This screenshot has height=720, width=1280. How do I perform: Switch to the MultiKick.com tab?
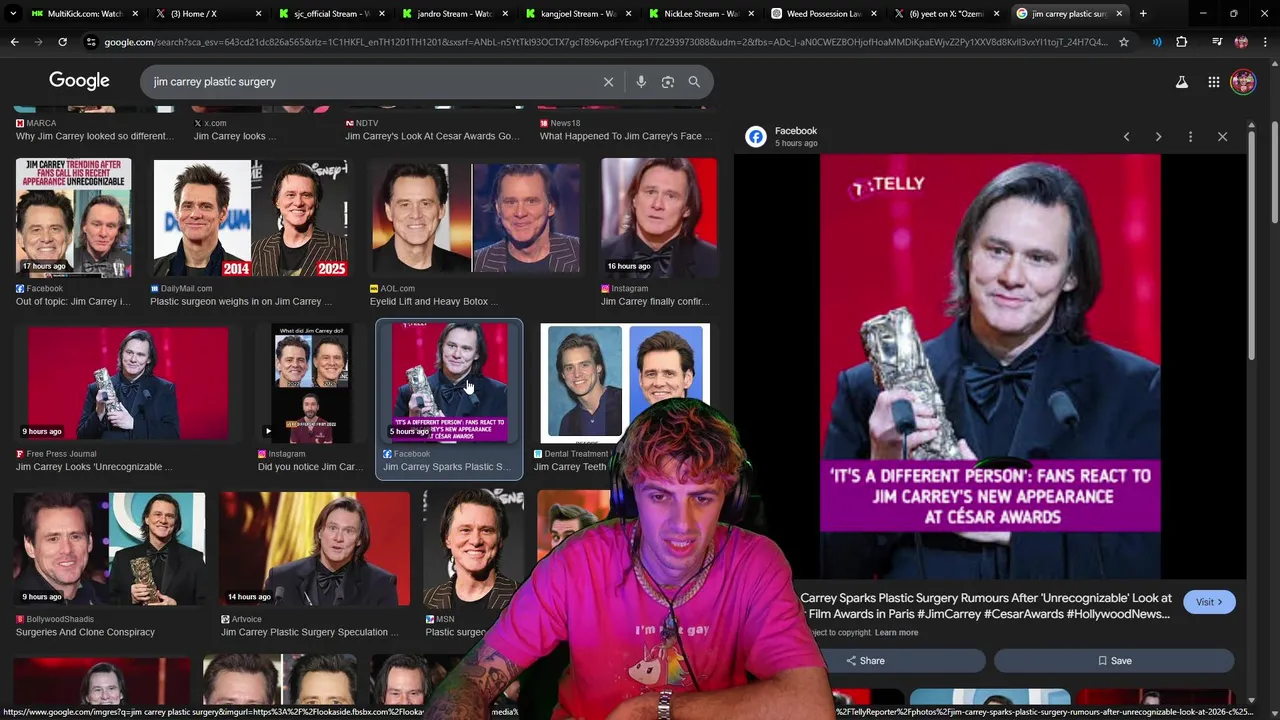click(x=85, y=14)
